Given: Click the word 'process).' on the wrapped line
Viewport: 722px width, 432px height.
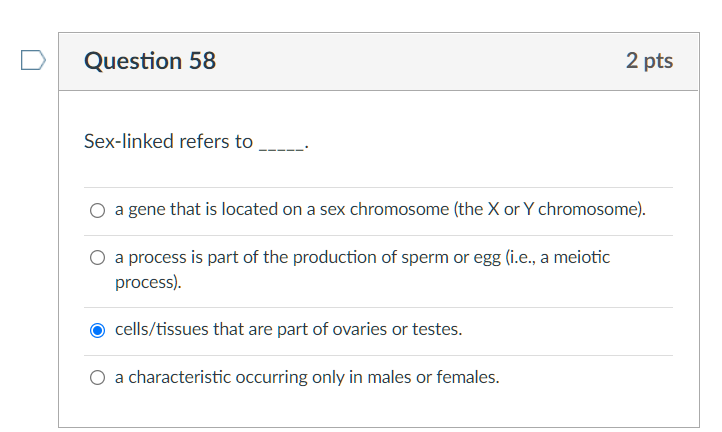Looking at the screenshot, I should pos(148,282).
